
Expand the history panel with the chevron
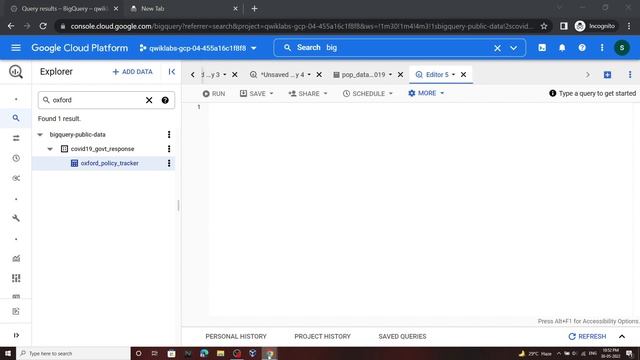[x=622, y=337]
